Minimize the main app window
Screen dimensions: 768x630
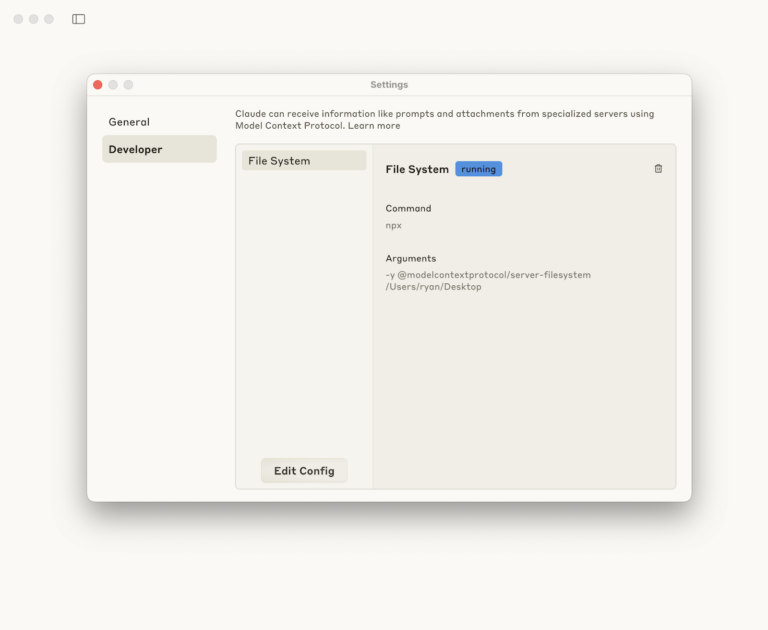33,19
